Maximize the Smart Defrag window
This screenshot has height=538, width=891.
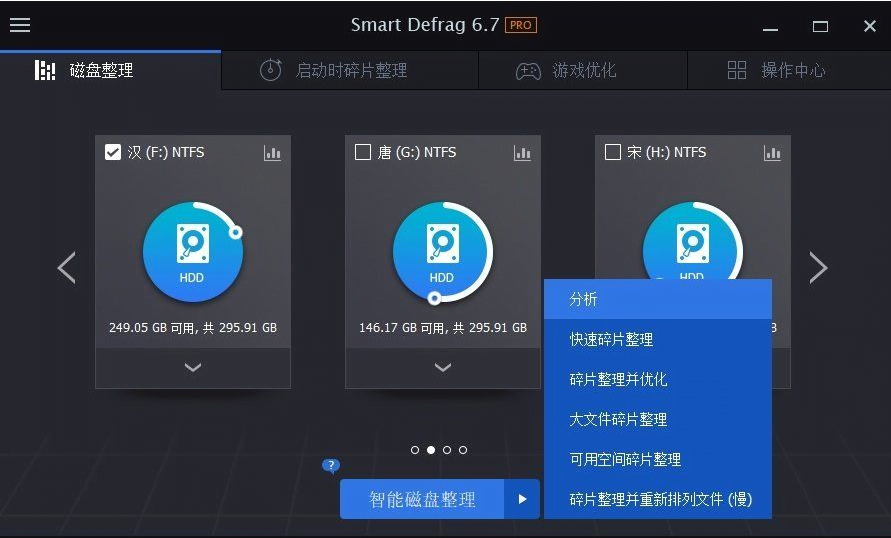coord(820,26)
